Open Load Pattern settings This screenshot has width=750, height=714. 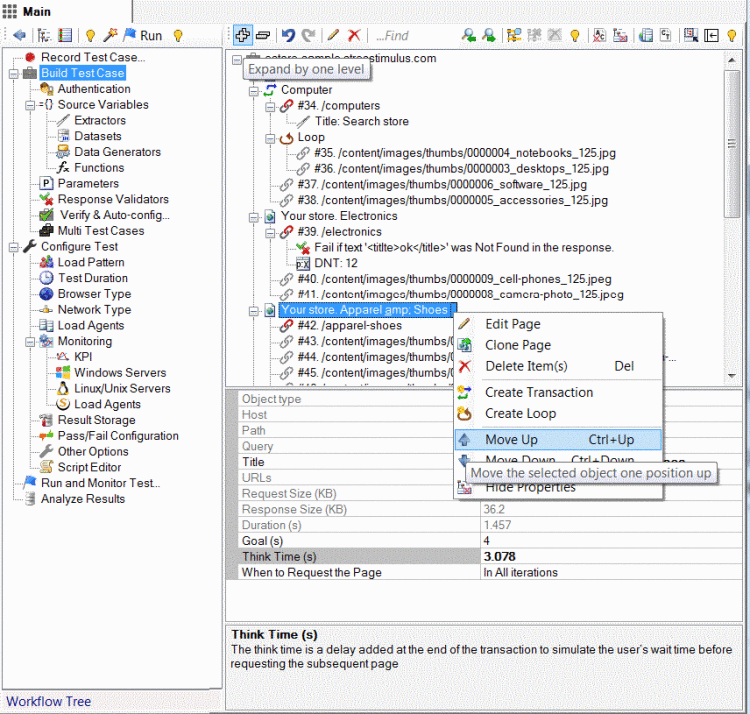coord(91,262)
